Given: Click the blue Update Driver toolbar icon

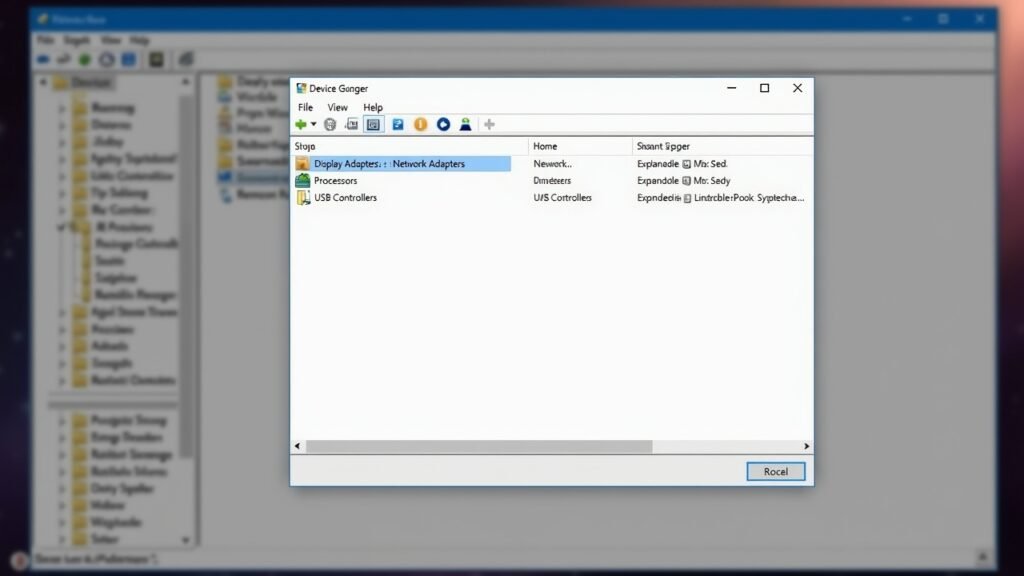Looking at the screenshot, I should pyautogui.click(x=399, y=124).
